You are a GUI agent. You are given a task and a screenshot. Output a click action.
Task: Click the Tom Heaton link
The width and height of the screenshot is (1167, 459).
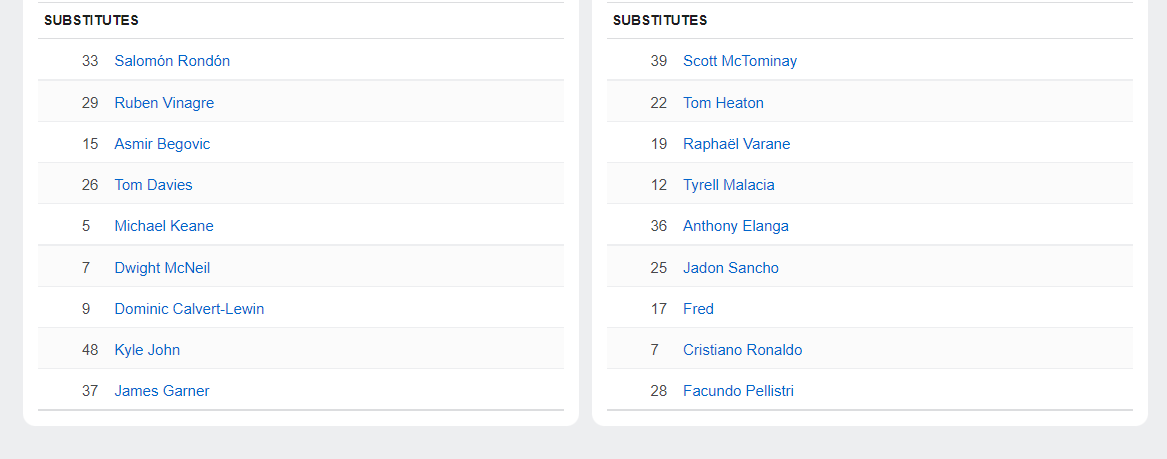tap(723, 103)
